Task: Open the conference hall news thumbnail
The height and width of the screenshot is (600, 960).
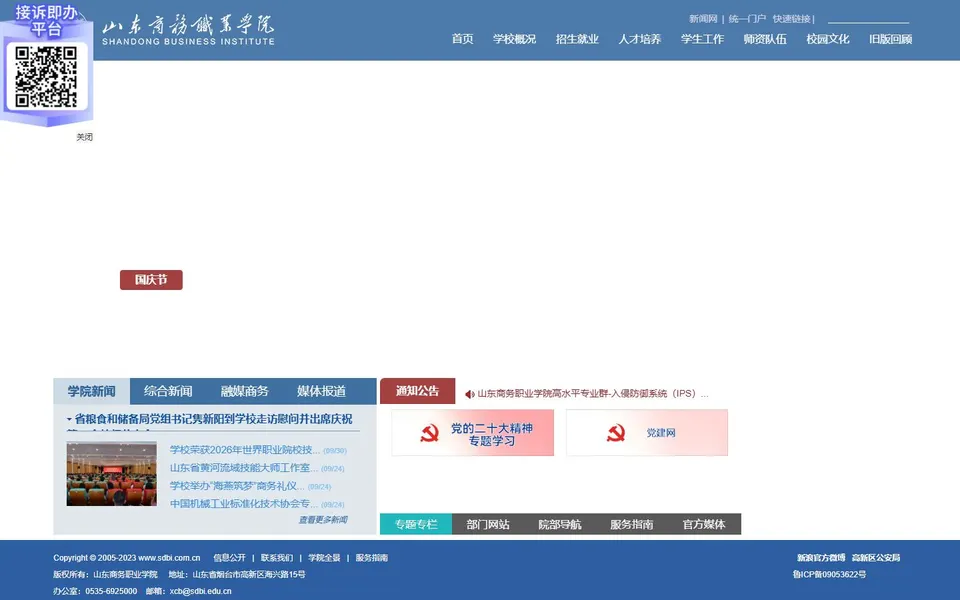Action: click(111, 474)
